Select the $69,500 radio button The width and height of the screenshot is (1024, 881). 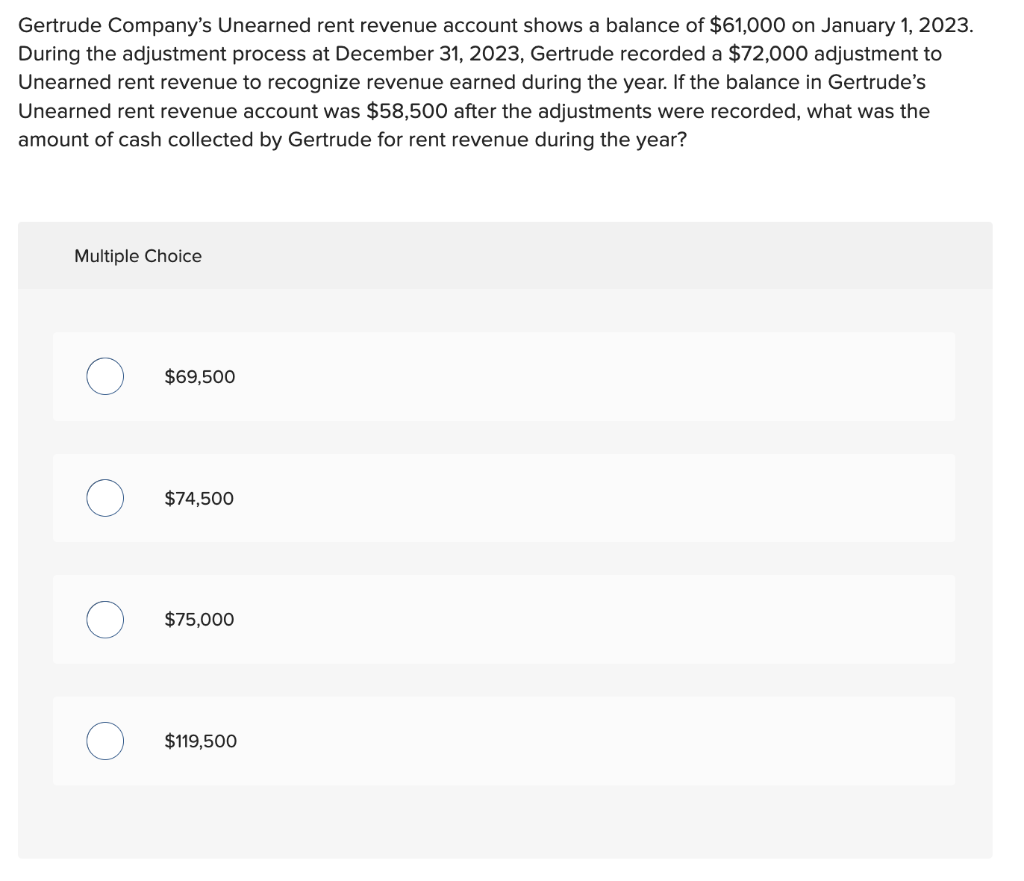click(105, 377)
